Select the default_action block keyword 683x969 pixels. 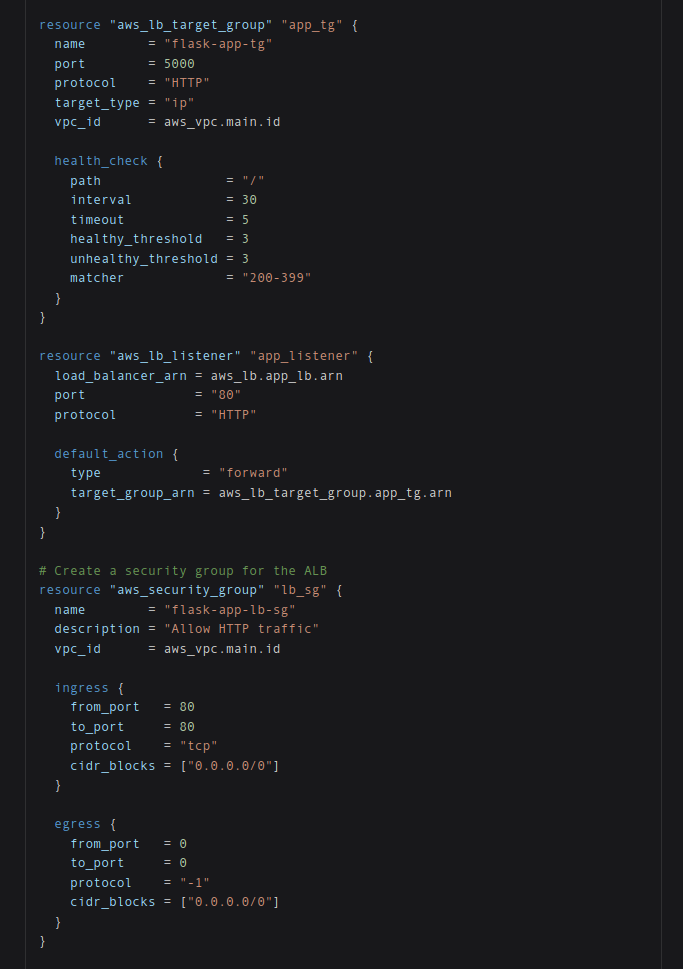pos(109,454)
